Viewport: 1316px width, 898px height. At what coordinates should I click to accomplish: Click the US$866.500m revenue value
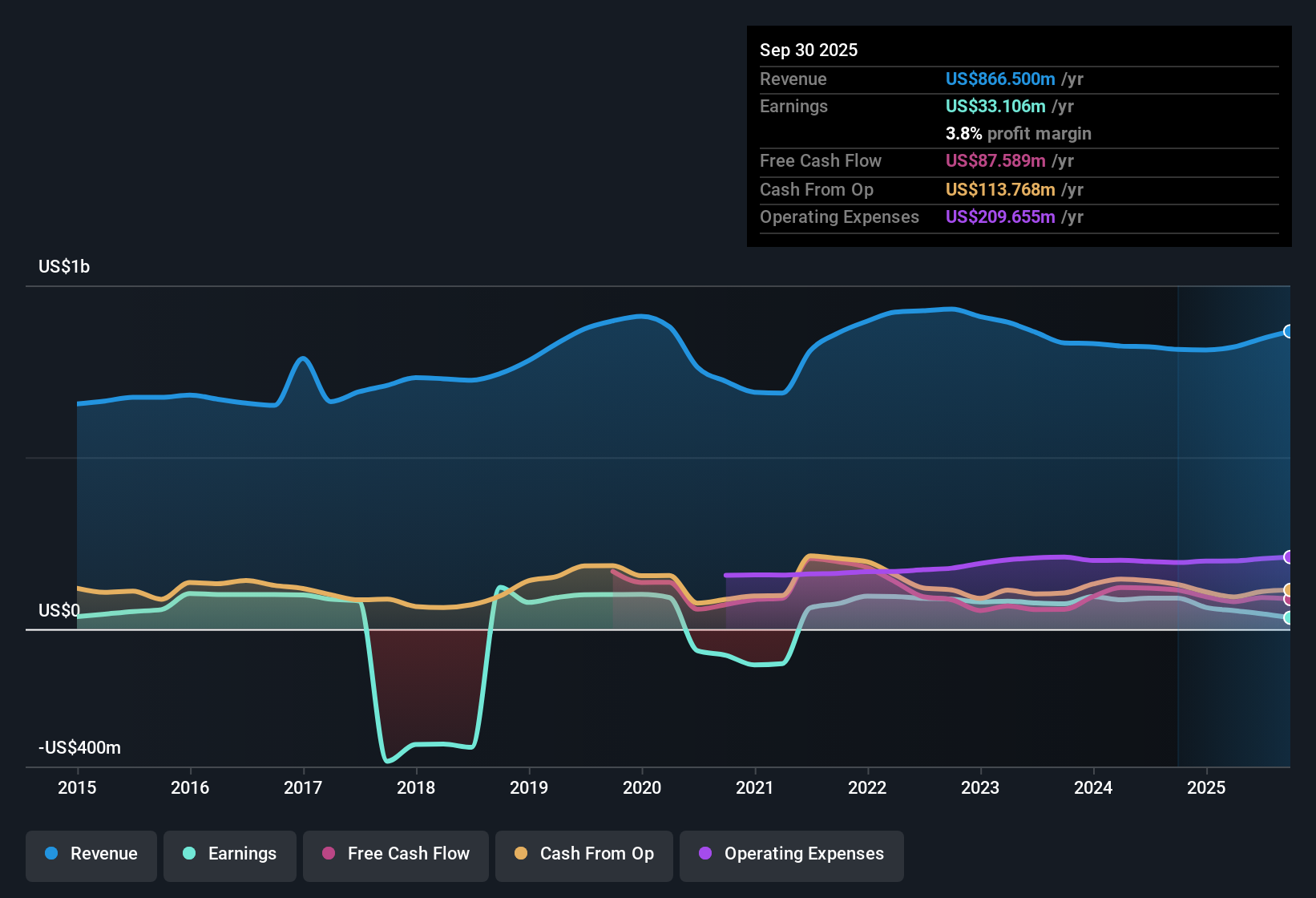[x=1000, y=79]
